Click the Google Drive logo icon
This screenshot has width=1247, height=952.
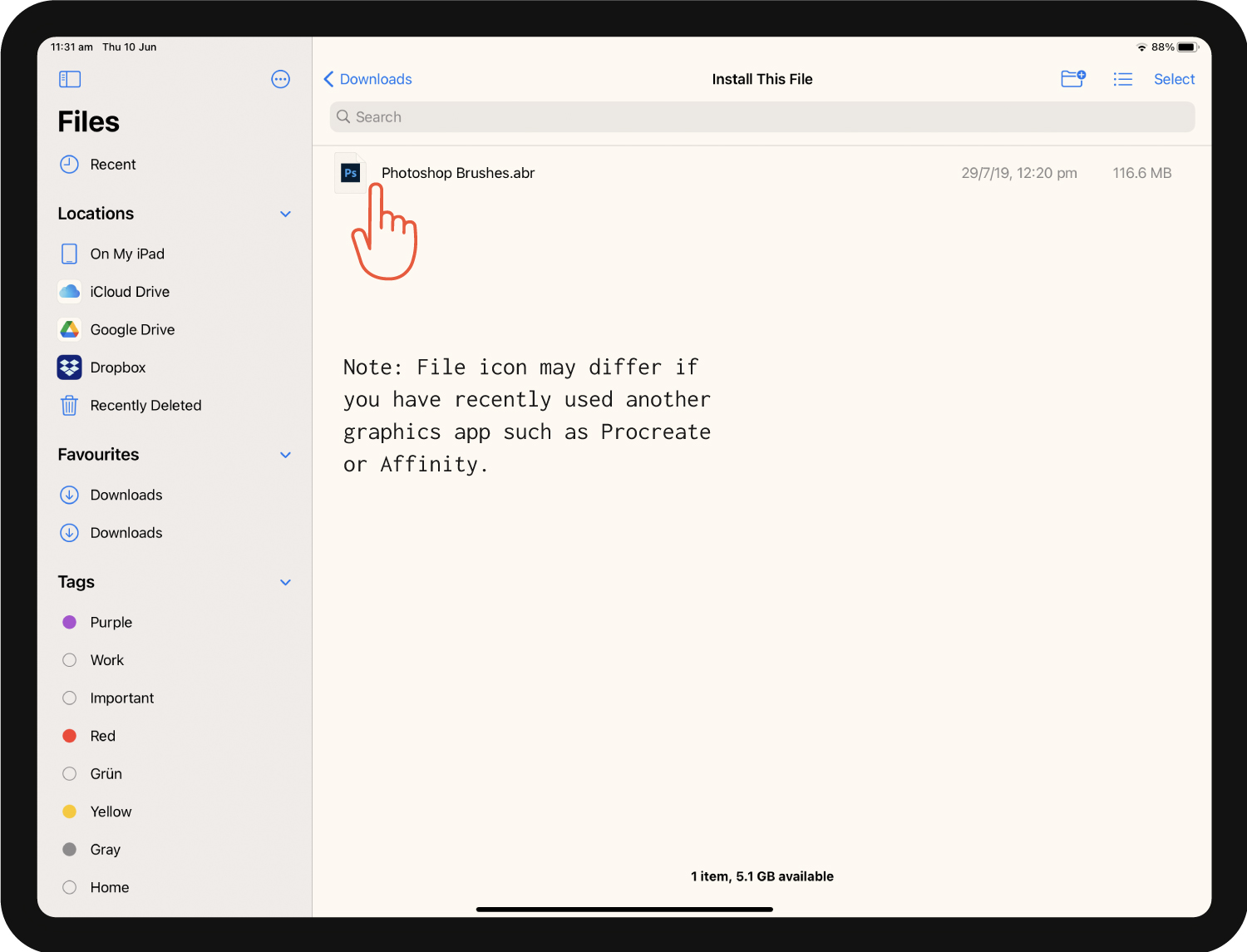(70, 329)
